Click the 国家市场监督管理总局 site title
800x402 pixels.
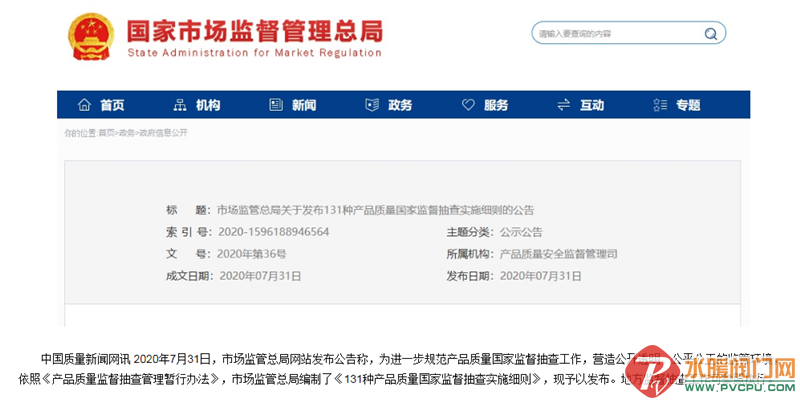[255, 32]
